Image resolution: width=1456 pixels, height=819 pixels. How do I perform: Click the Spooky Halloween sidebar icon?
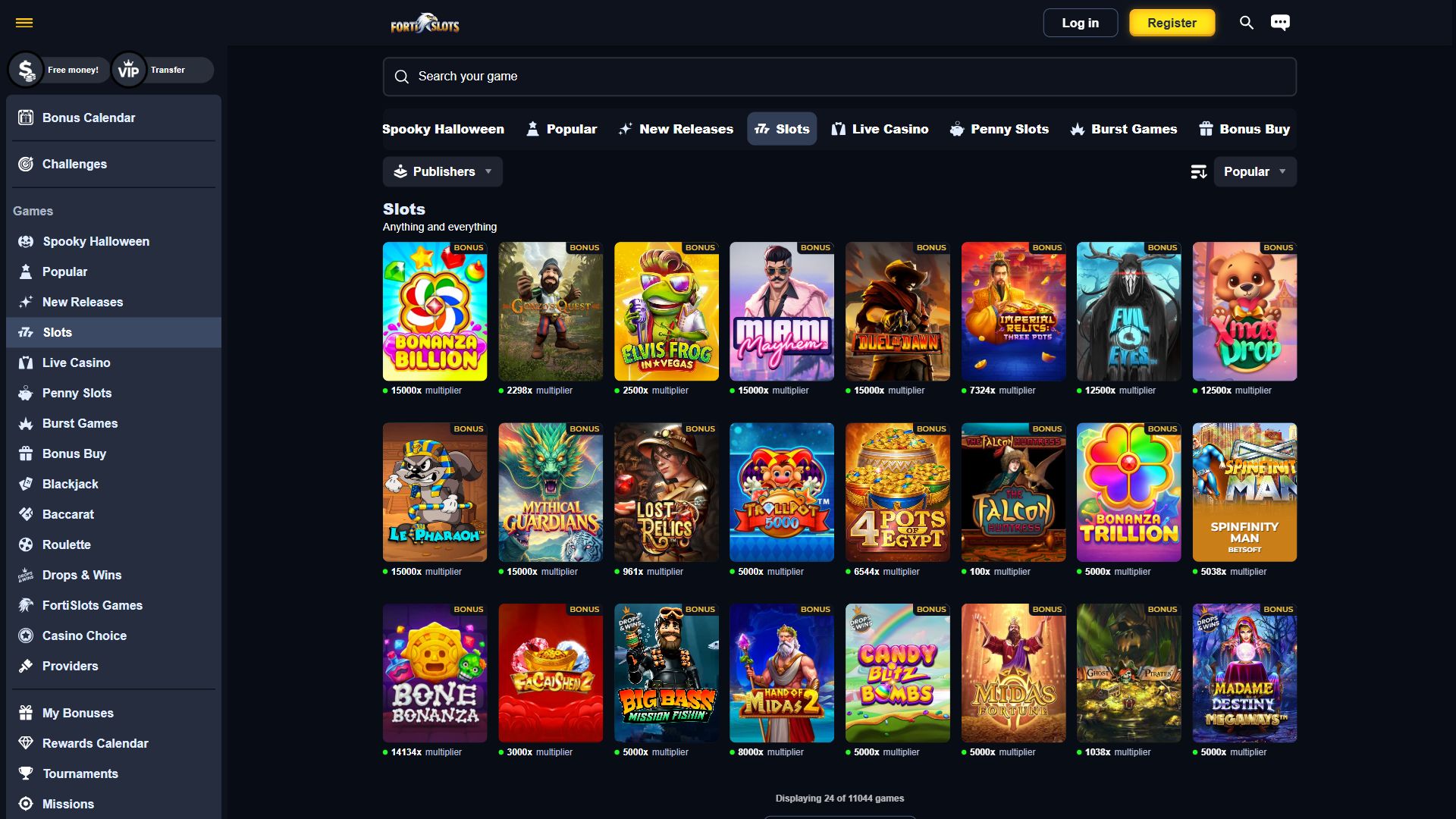(x=26, y=241)
